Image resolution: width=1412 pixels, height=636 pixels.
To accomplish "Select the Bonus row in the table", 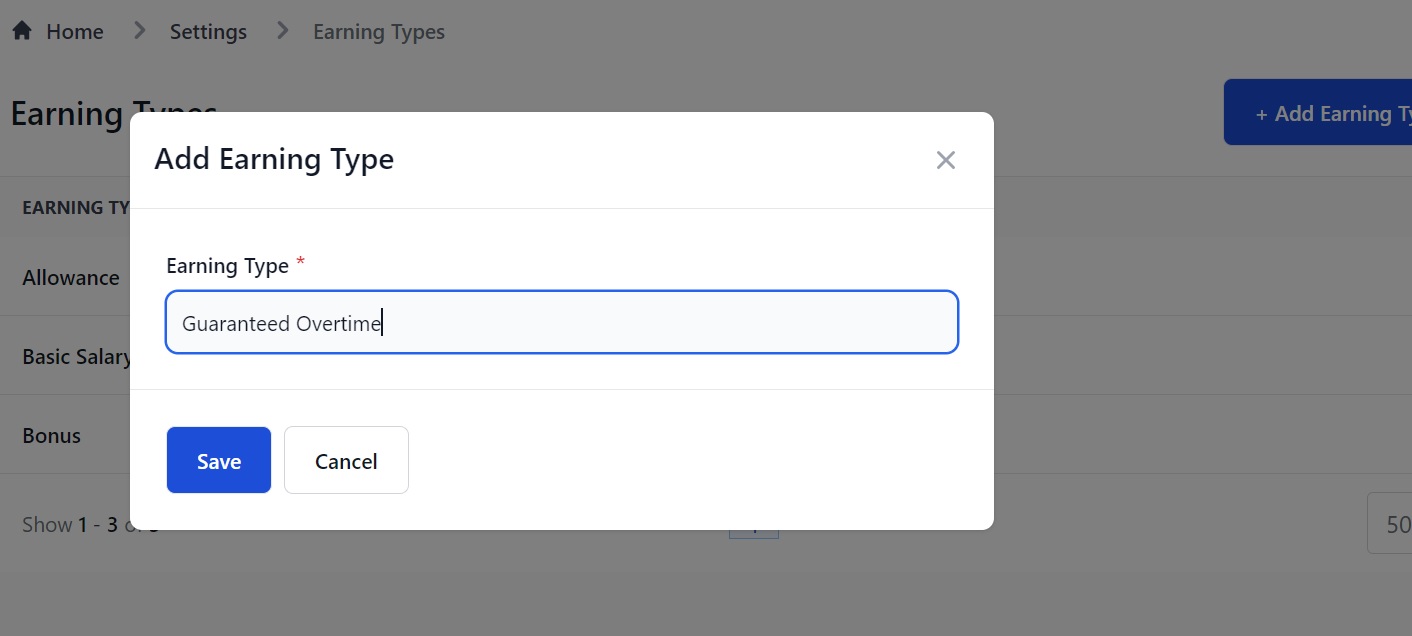I will (x=52, y=436).
